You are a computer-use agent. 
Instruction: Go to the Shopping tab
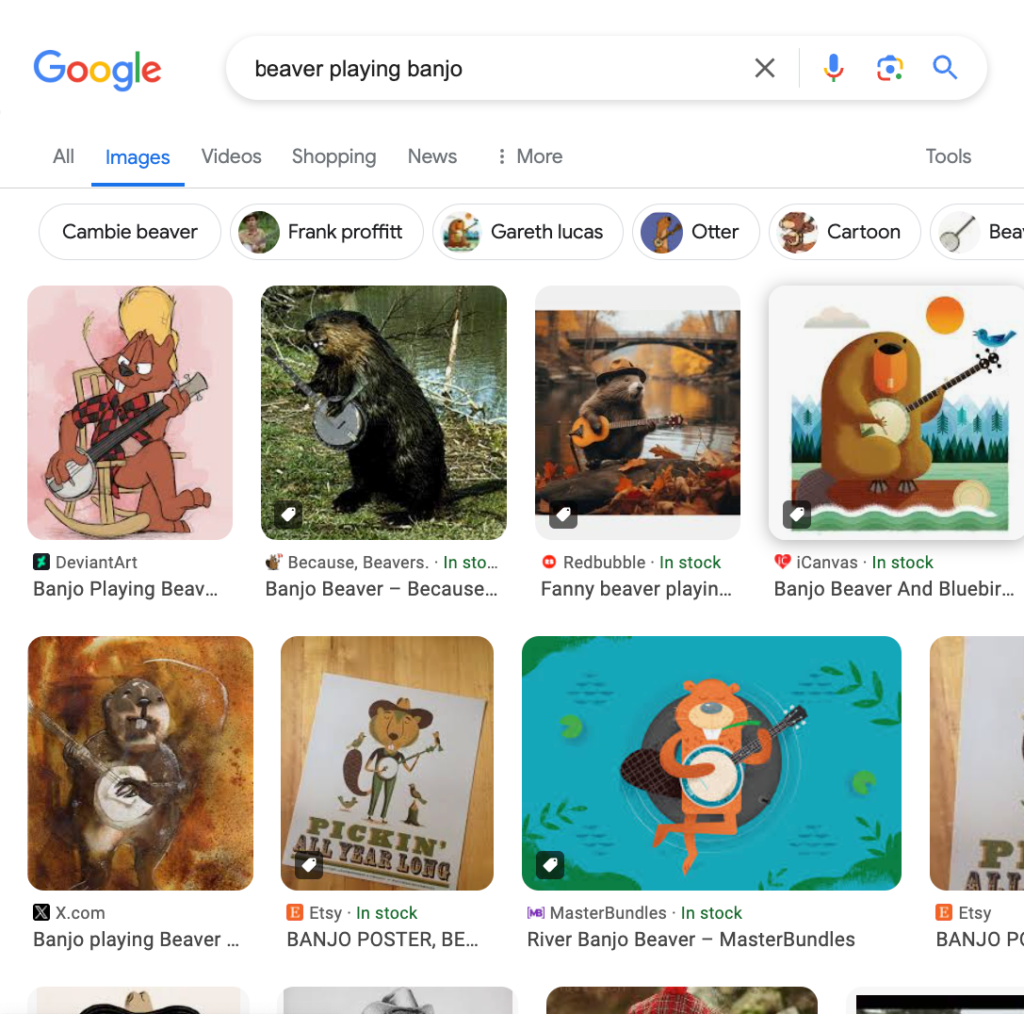334,156
